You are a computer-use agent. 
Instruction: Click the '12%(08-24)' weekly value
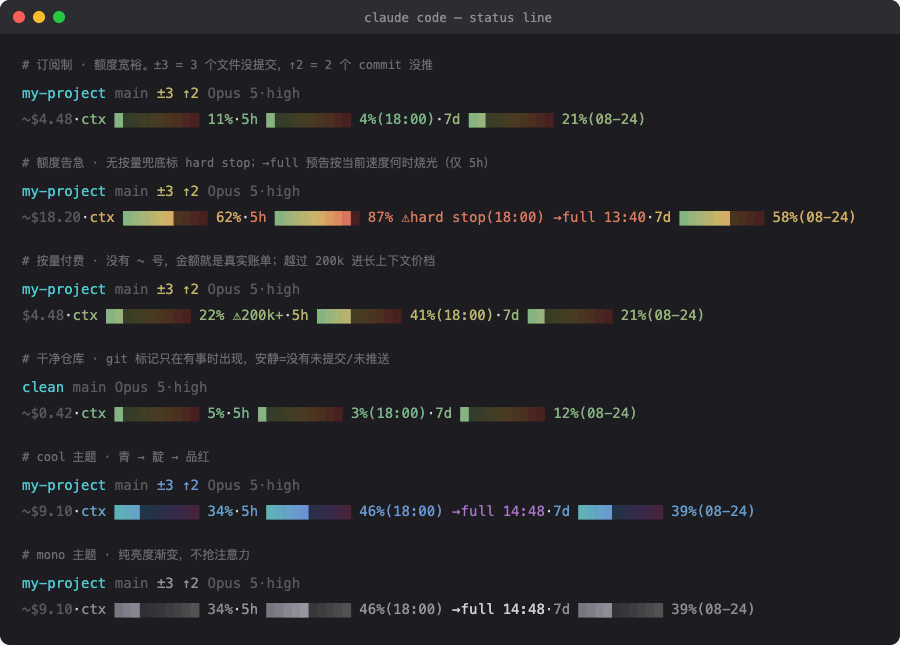click(595, 413)
